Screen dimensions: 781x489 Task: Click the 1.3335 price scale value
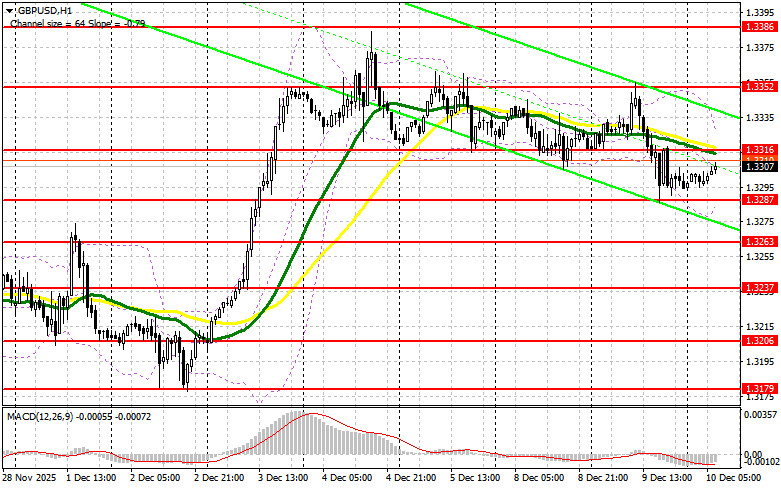coord(760,118)
